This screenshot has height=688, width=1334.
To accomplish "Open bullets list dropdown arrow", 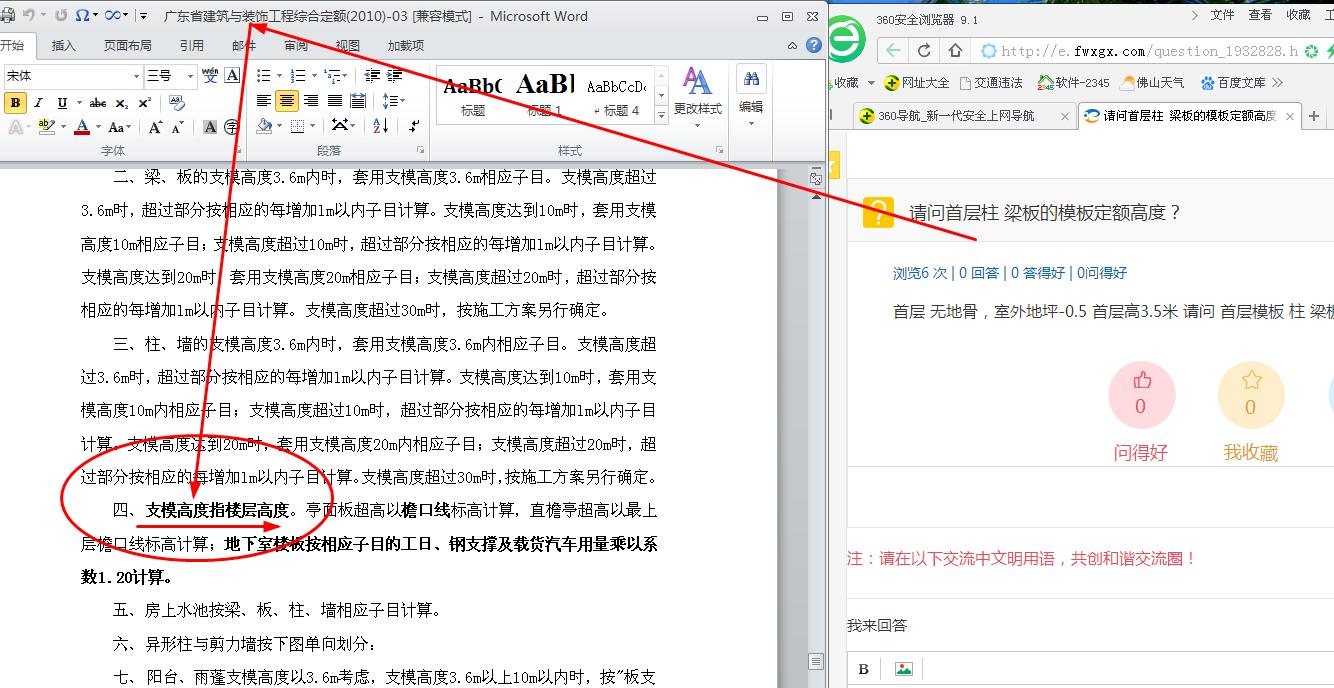I will 278,75.
